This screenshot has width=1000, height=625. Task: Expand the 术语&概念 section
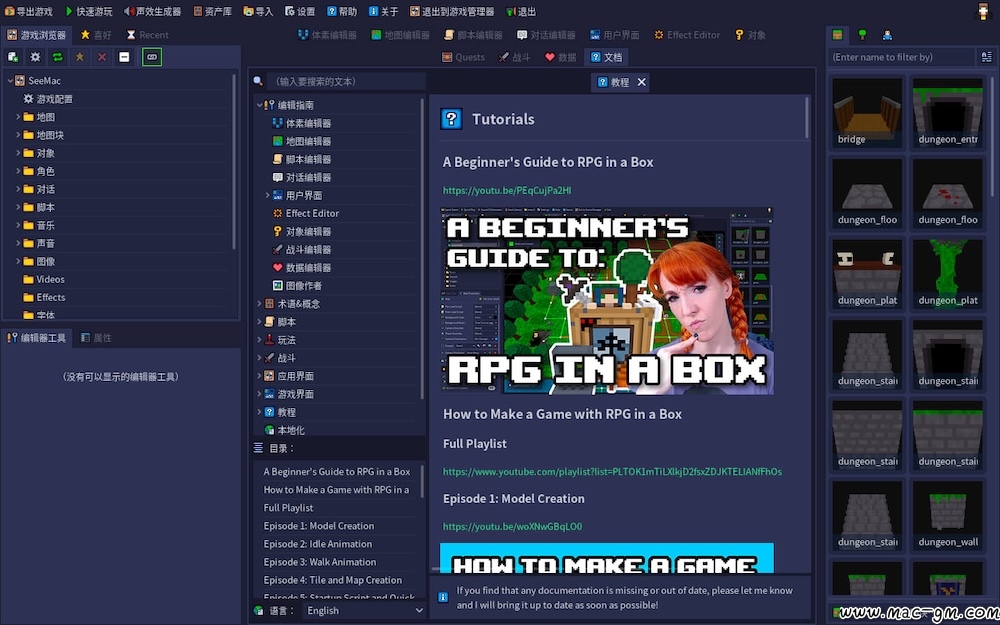(260, 304)
